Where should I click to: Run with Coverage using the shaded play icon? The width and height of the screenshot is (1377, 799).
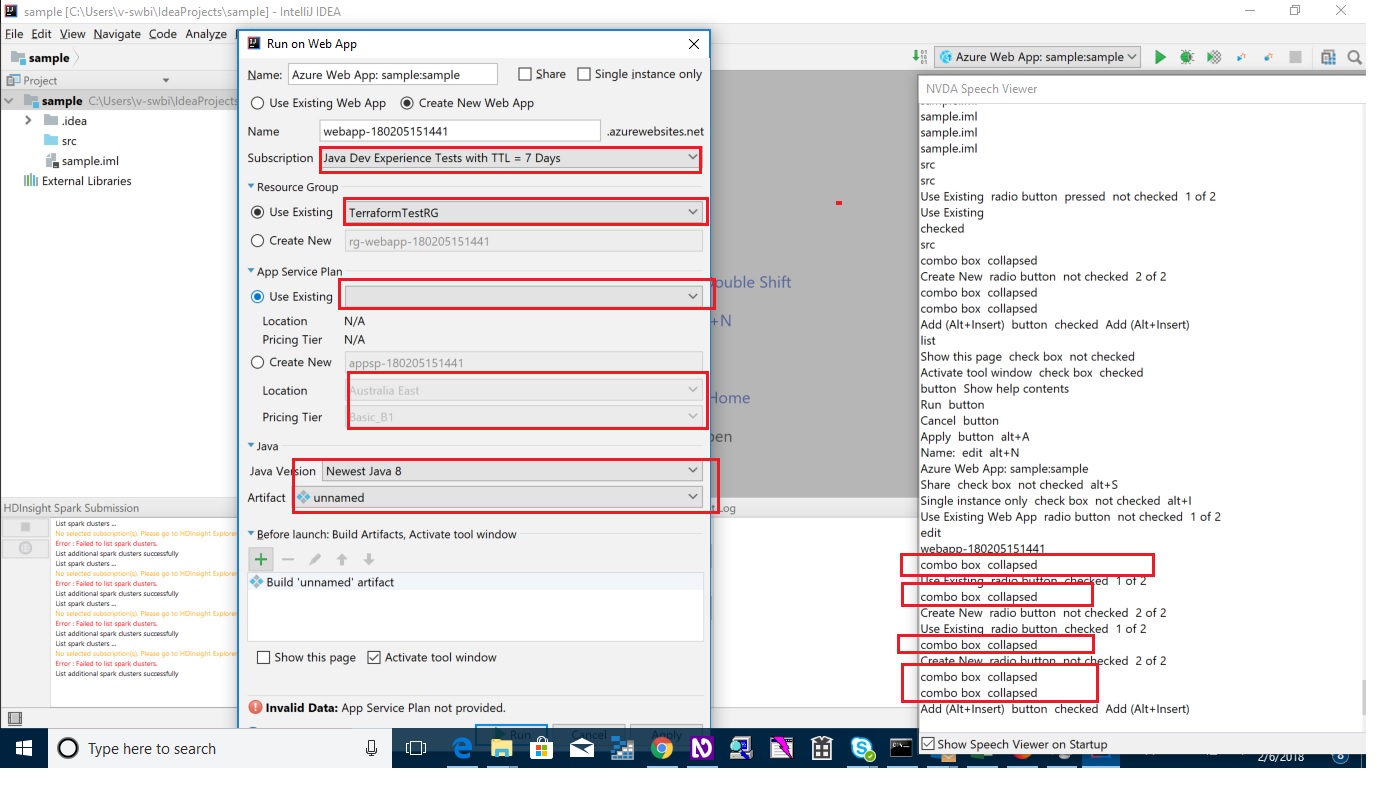tap(1213, 57)
